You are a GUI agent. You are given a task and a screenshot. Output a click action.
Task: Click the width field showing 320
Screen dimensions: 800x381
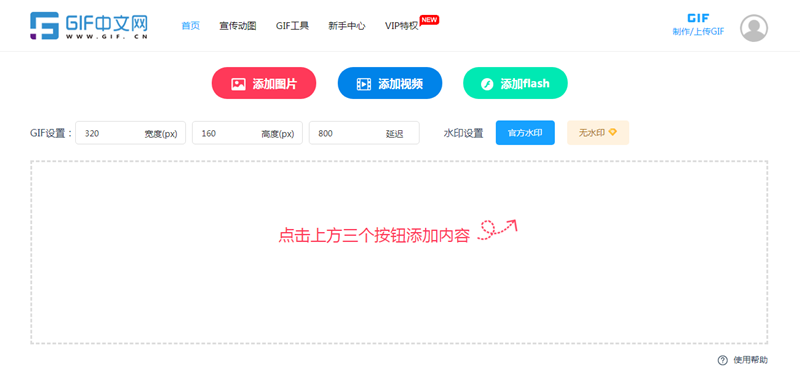click(x=131, y=133)
